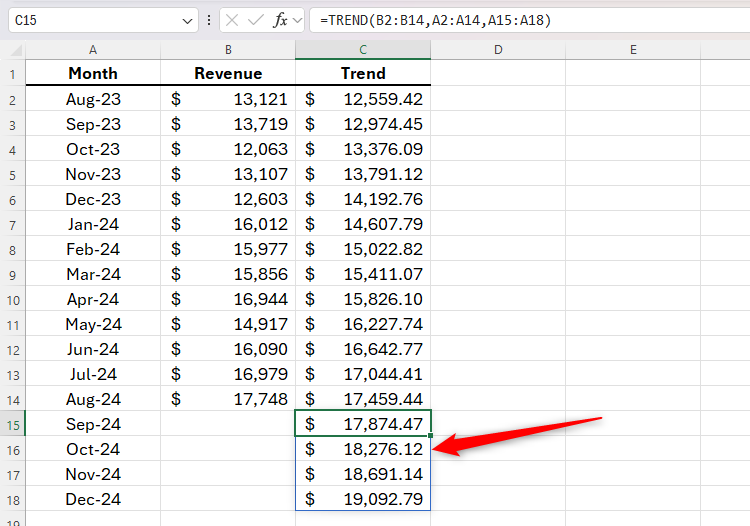This screenshot has height=526, width=750.
Task: Click the Enter checkmark formula bar icon
Action: [256, 20]
